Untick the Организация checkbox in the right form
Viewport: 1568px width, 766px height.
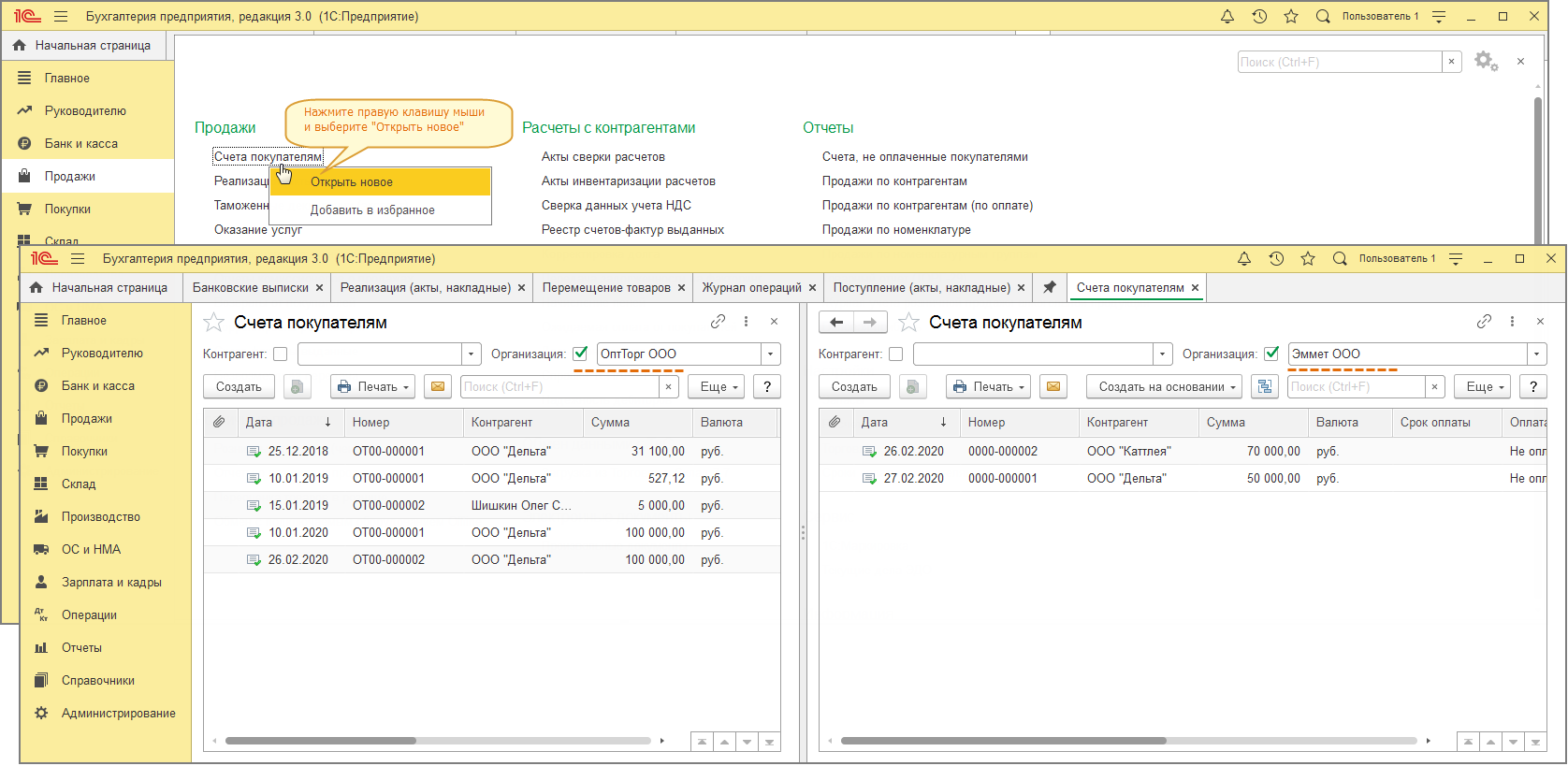1271,354
